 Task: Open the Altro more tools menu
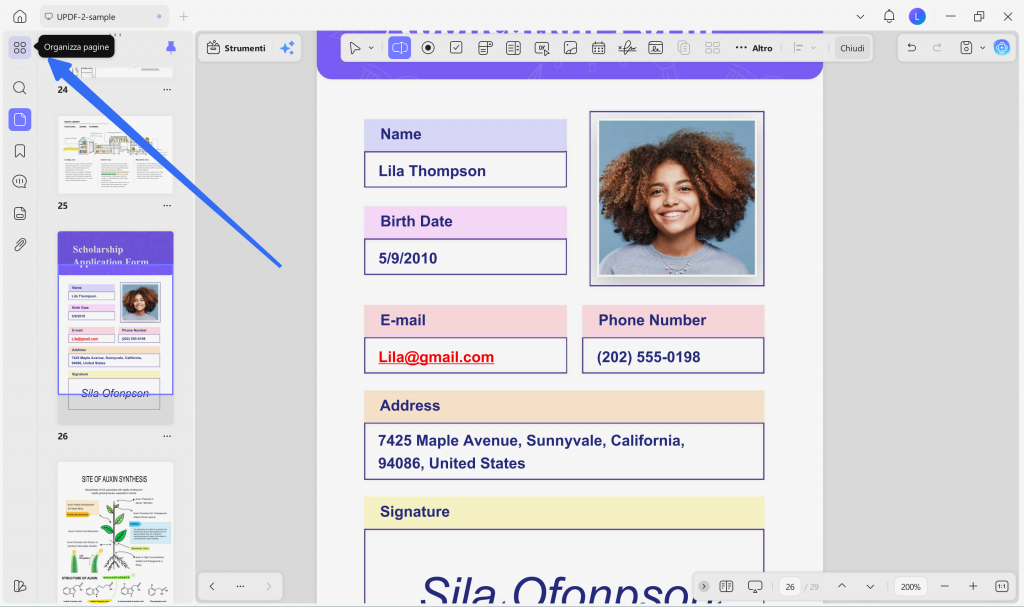tap(754, 48)
